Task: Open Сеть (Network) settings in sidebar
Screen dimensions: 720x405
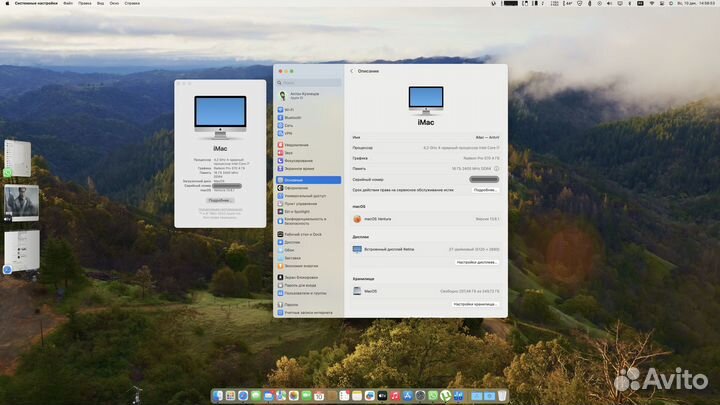Action: point(309,125)
